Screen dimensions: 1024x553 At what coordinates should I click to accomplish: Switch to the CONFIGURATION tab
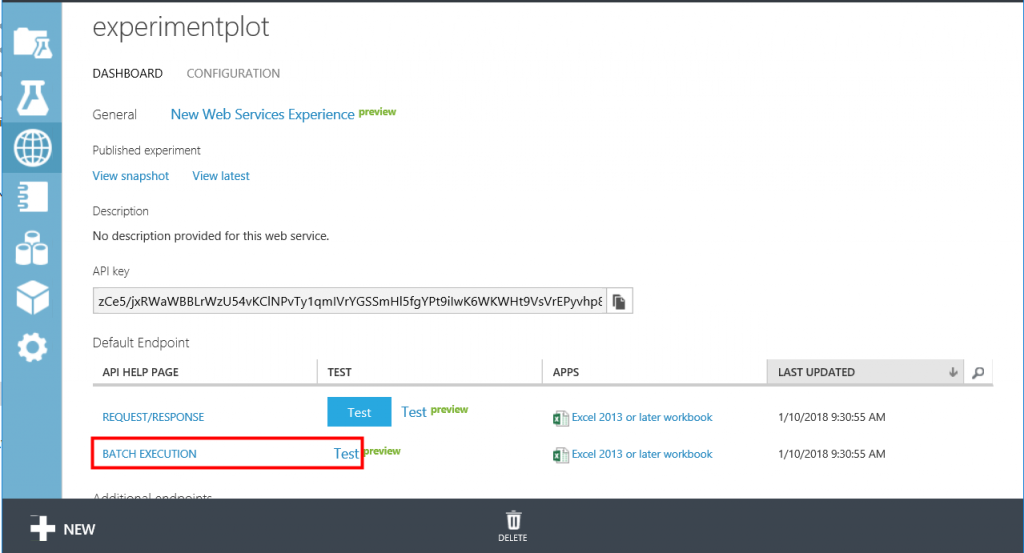pos(233,74)
